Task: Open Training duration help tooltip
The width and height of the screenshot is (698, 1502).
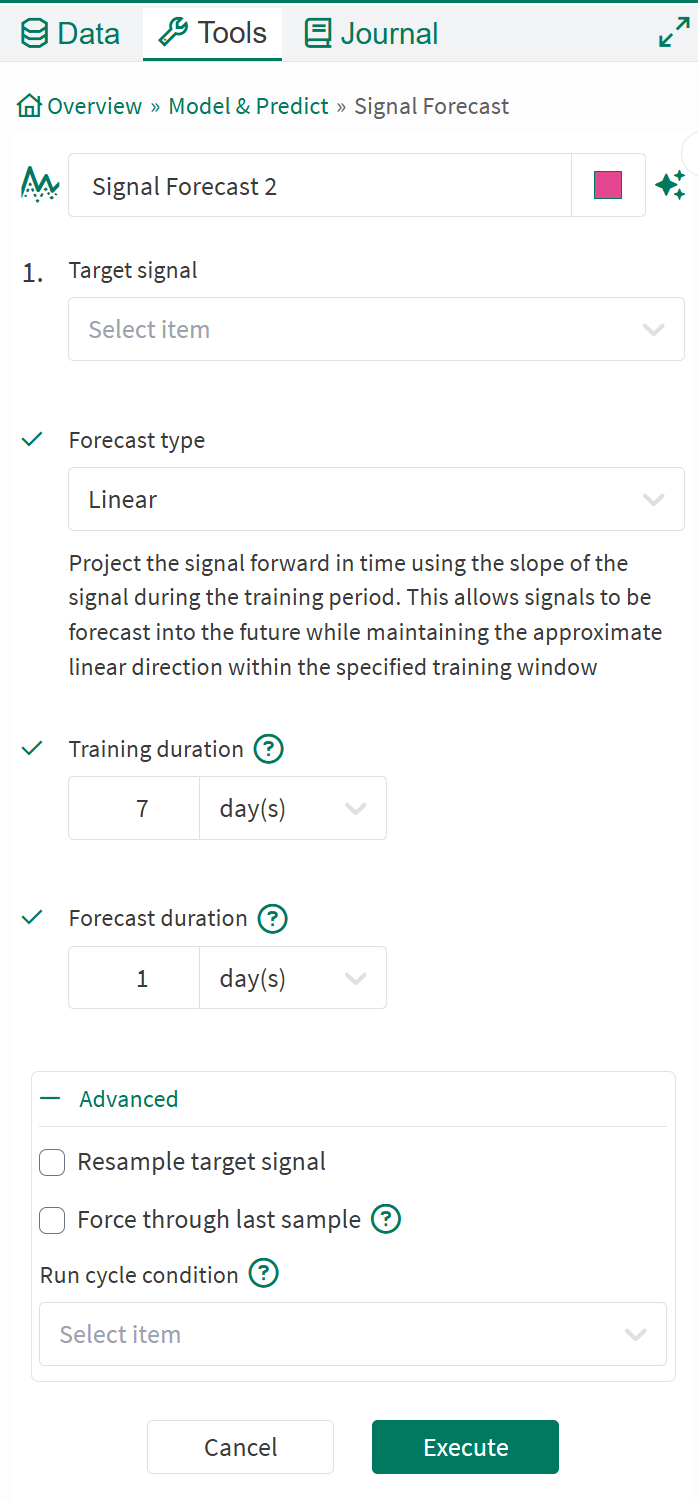Action: coord(269,749)
